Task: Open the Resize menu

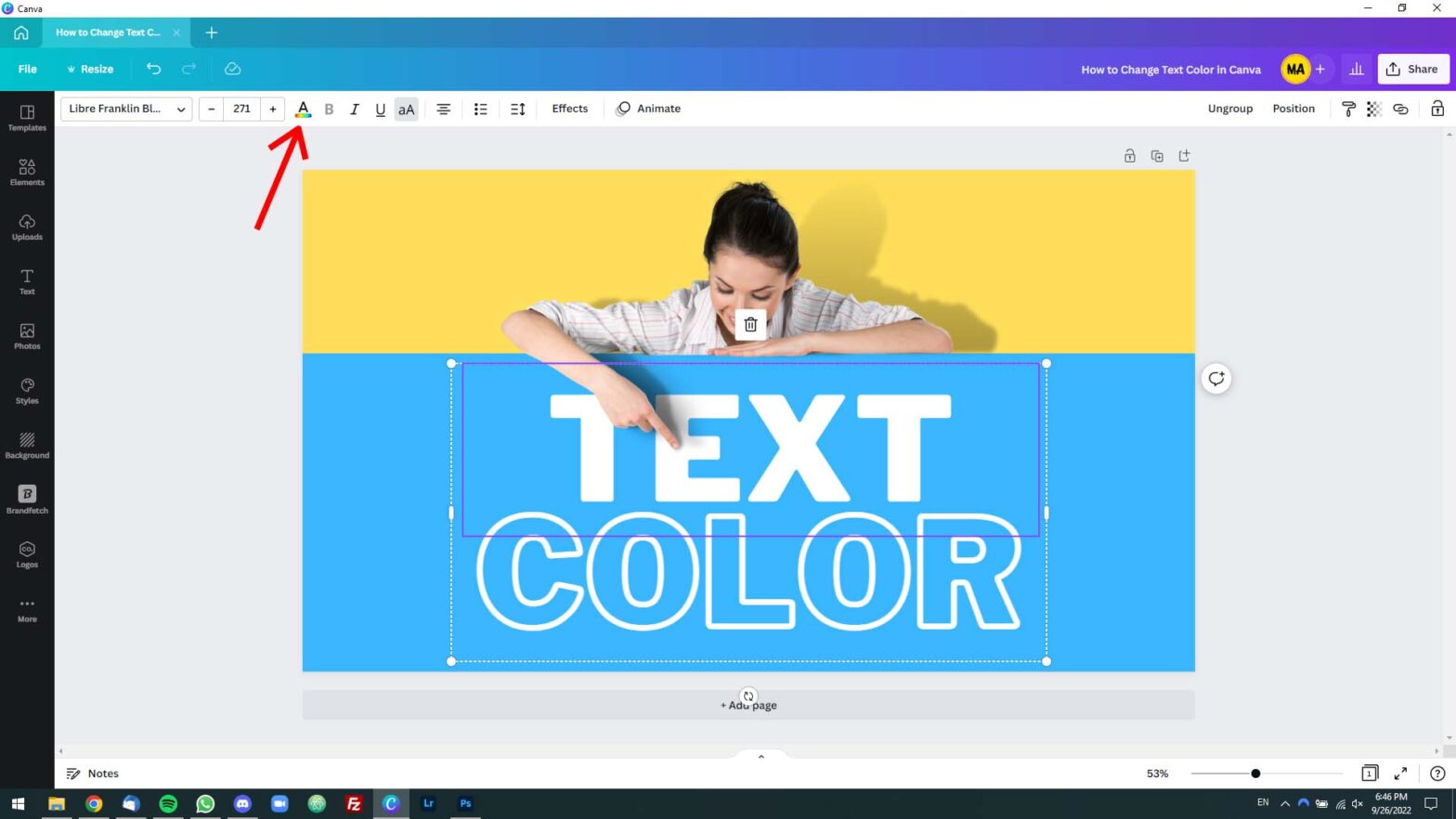Action: pos(90,69)
